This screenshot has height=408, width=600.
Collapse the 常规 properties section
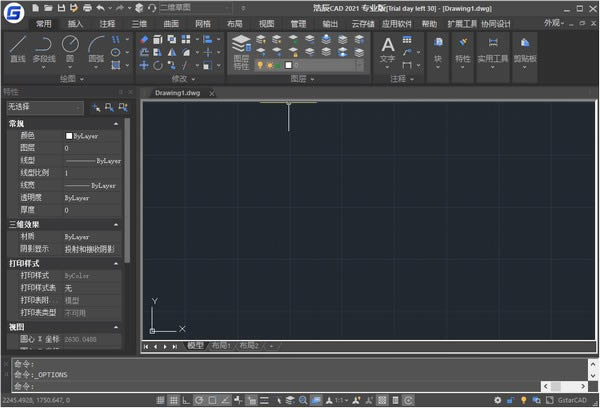pos(116,124)
